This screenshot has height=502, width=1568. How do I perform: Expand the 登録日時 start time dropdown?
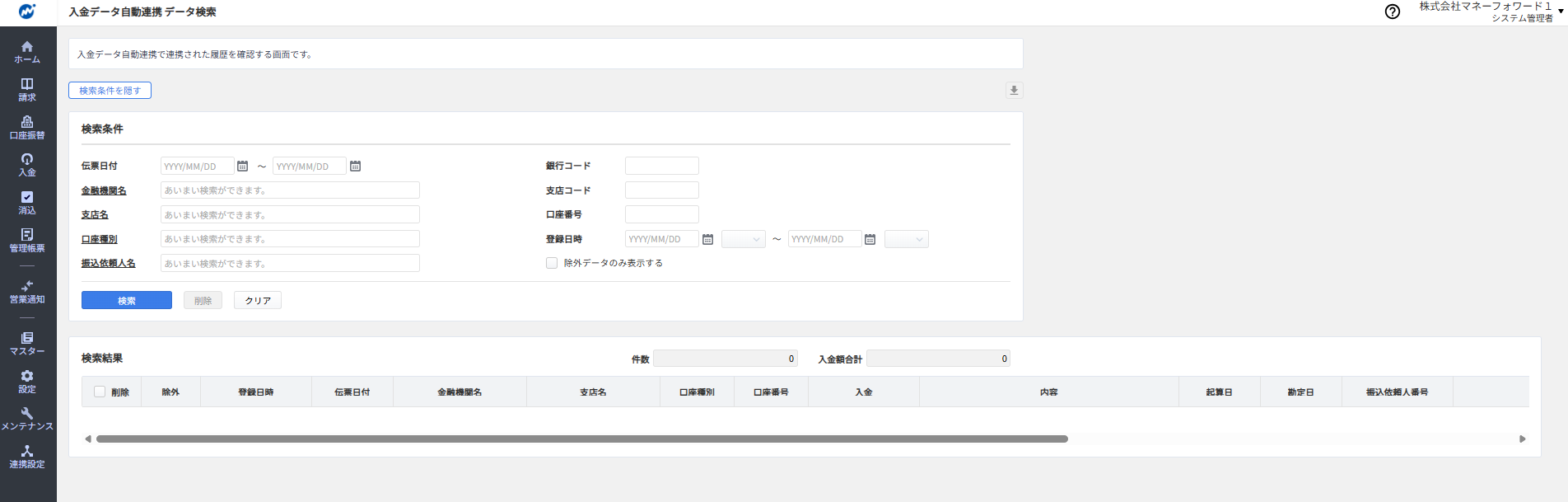[744, 240]
